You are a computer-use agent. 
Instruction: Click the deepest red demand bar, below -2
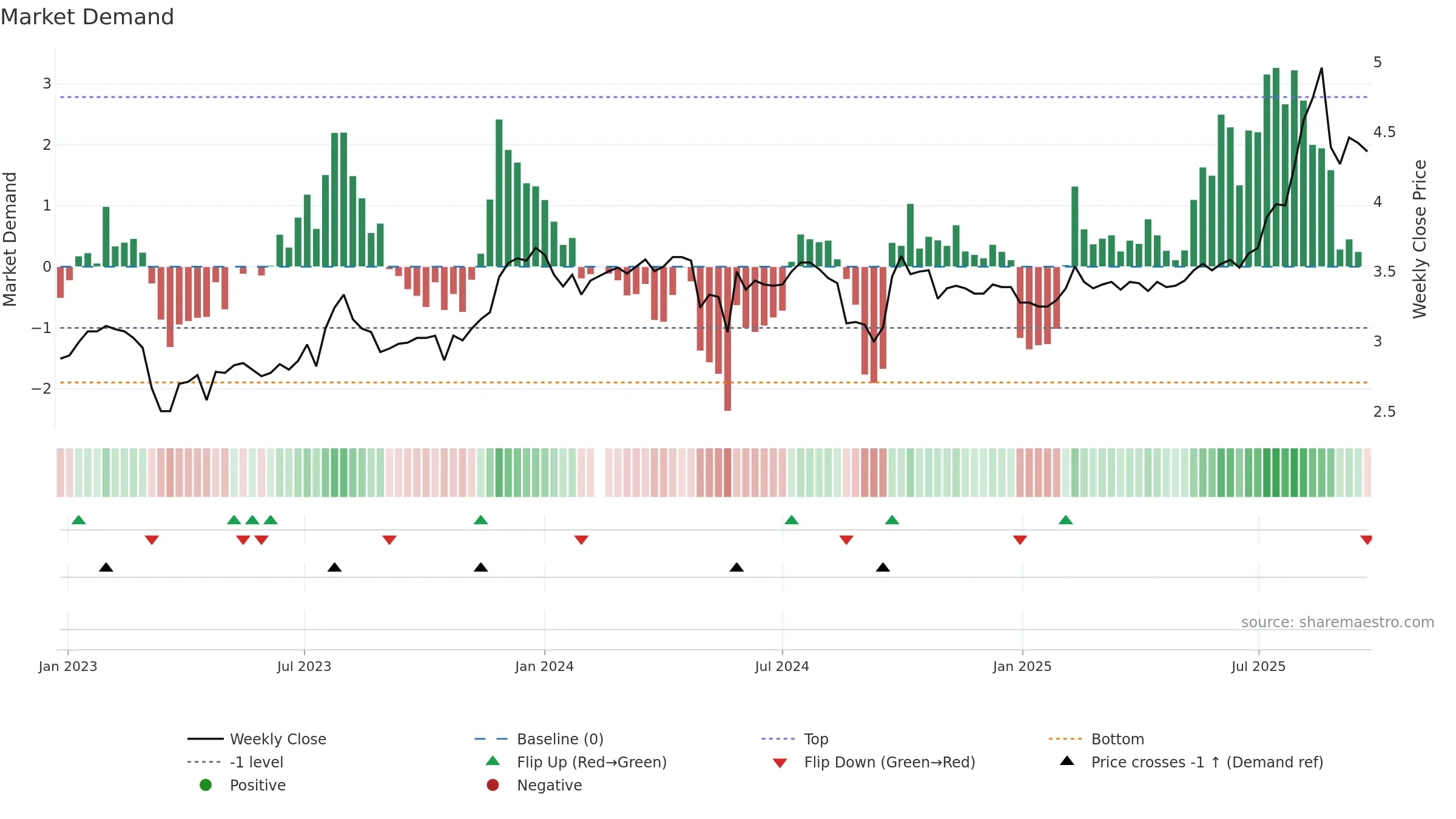coord(727,339)
